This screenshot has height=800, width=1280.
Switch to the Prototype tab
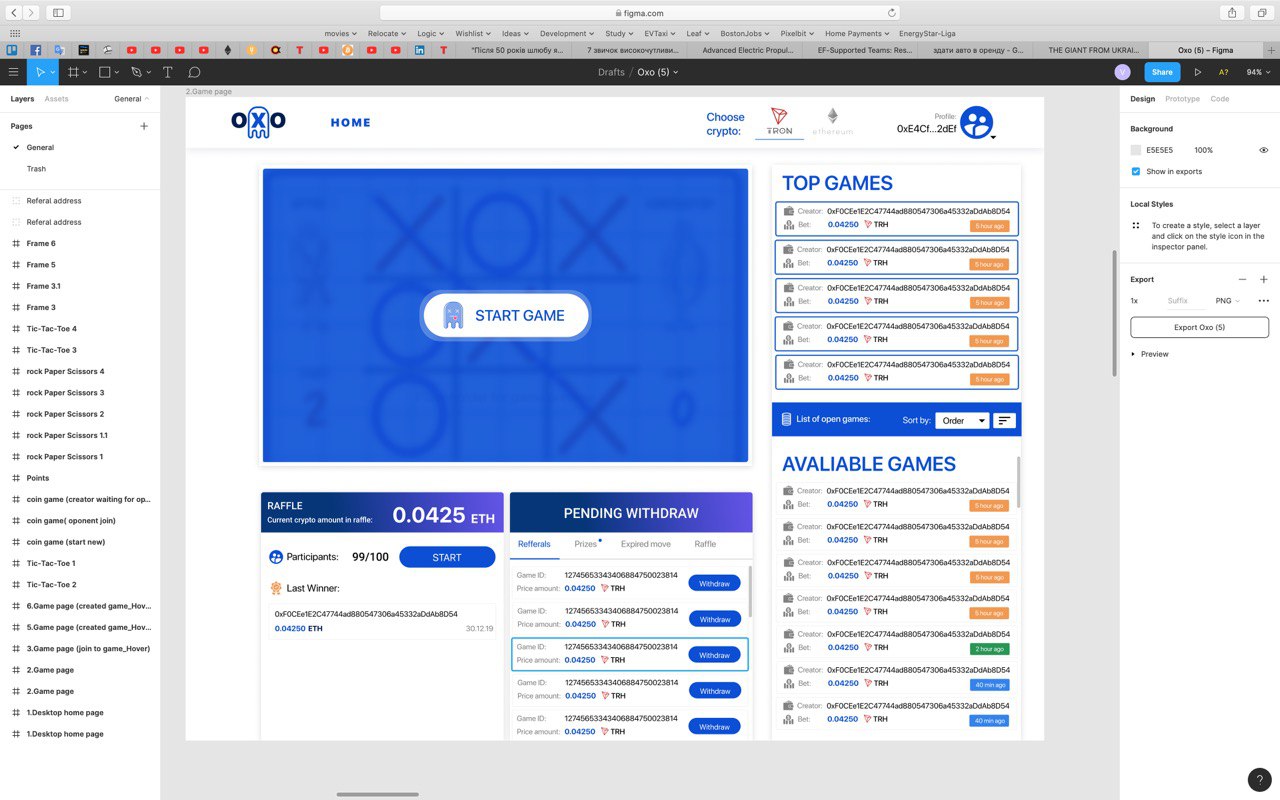click(x=1182, y=99)
